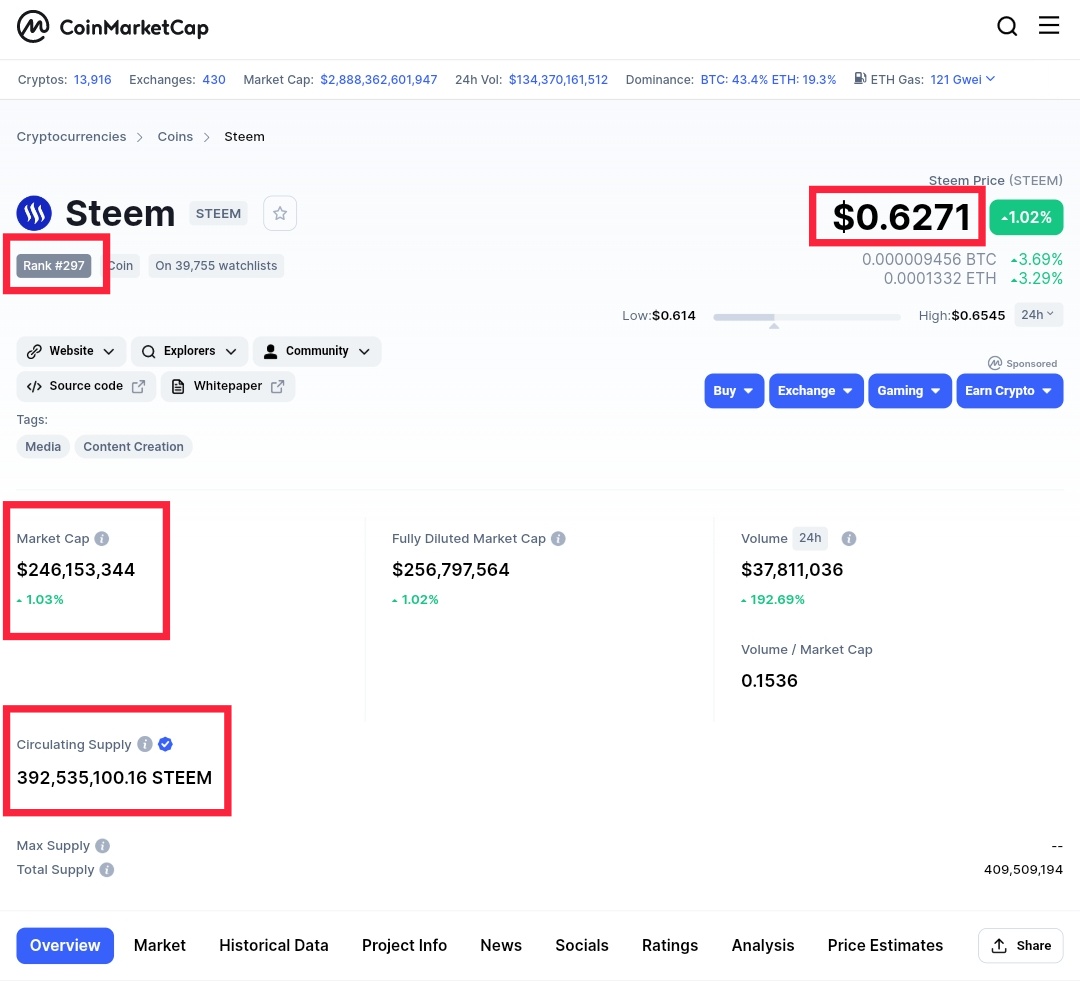Expand the Explorers dropdown
Image resolution: width=1080 pixels, height=1003 pixels.
(x=189, y=351)
